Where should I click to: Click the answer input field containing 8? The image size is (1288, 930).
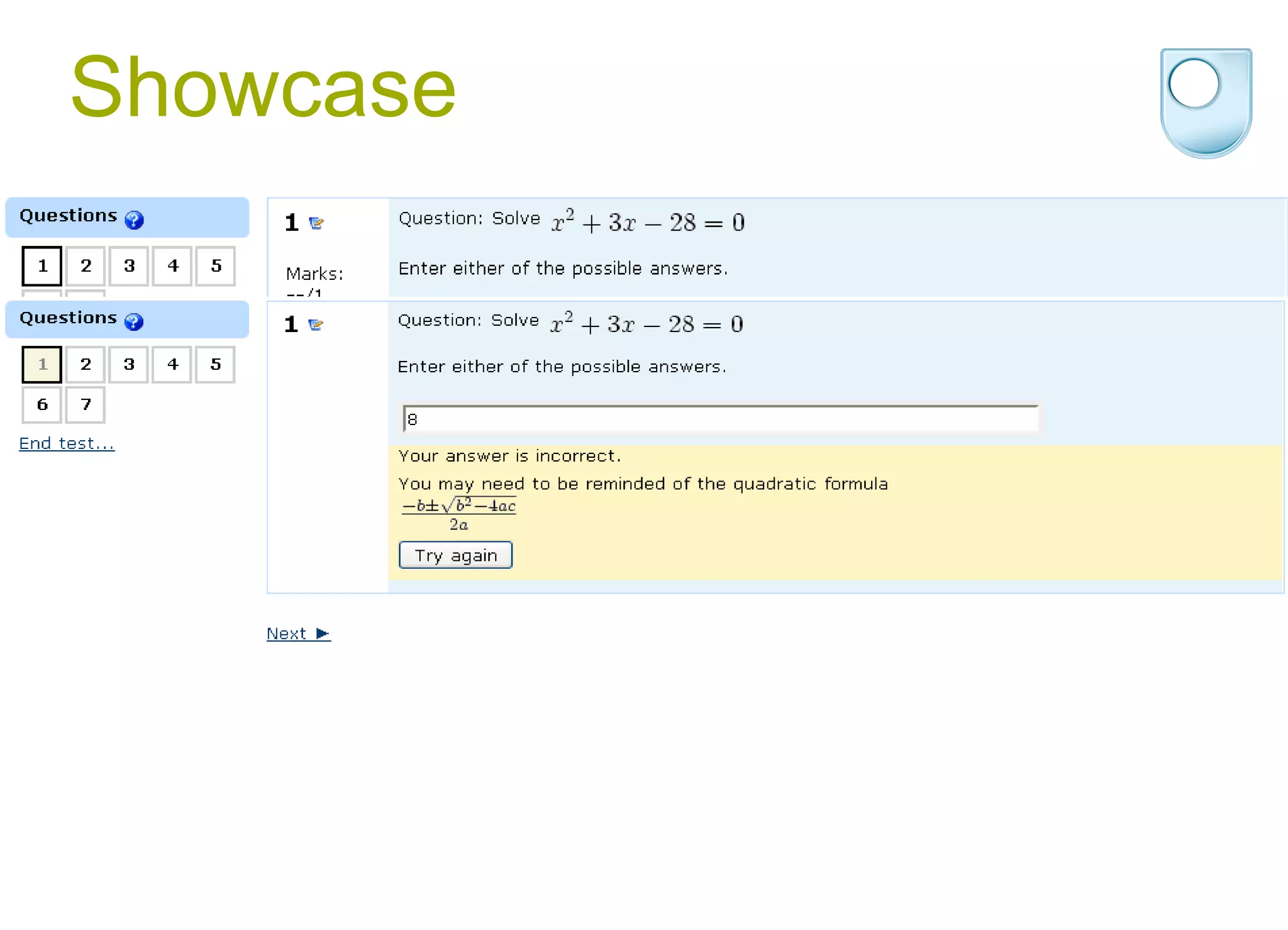point(721,419)
